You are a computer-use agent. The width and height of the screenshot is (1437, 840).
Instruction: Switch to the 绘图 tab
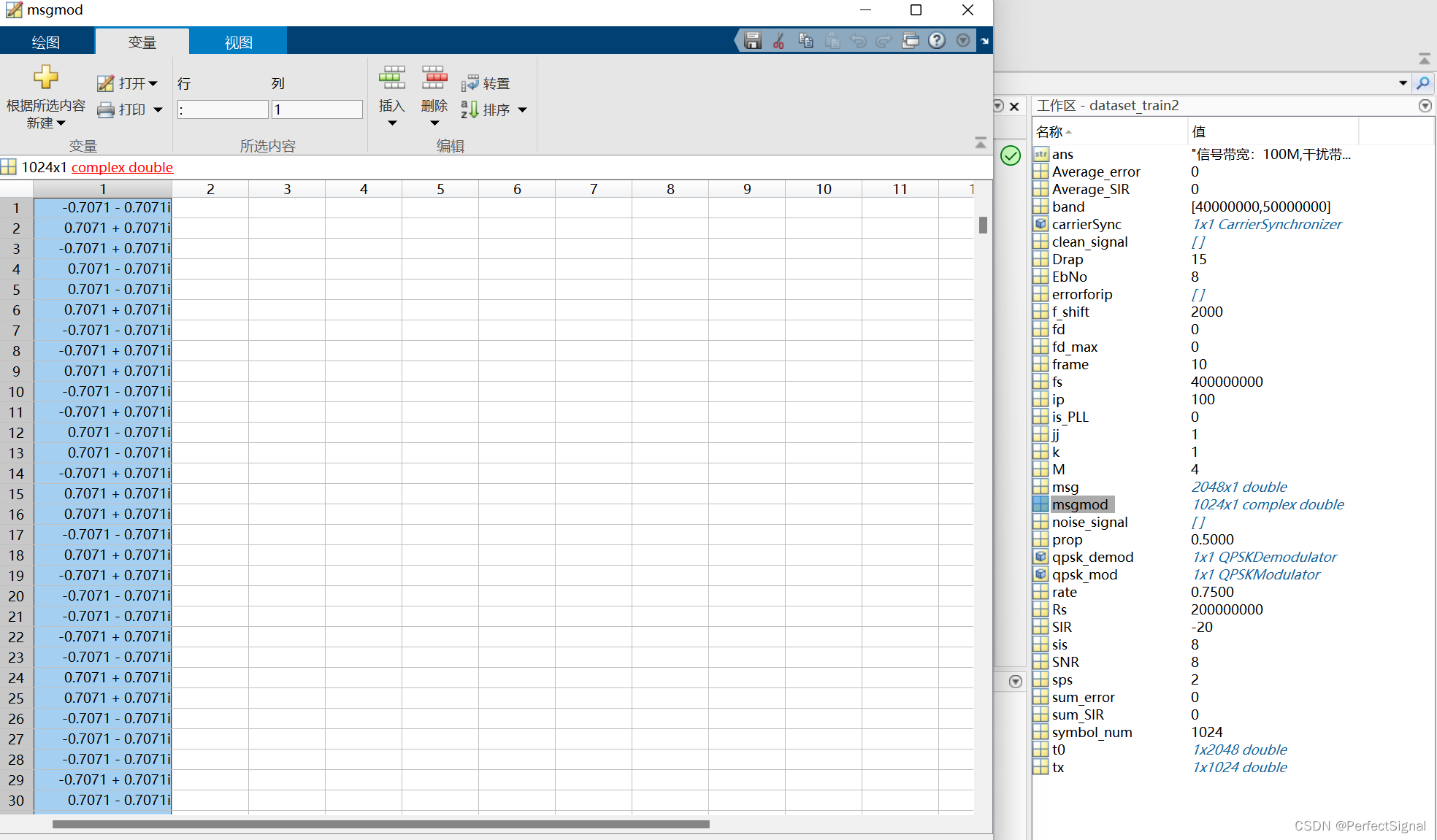pos(46,42)
